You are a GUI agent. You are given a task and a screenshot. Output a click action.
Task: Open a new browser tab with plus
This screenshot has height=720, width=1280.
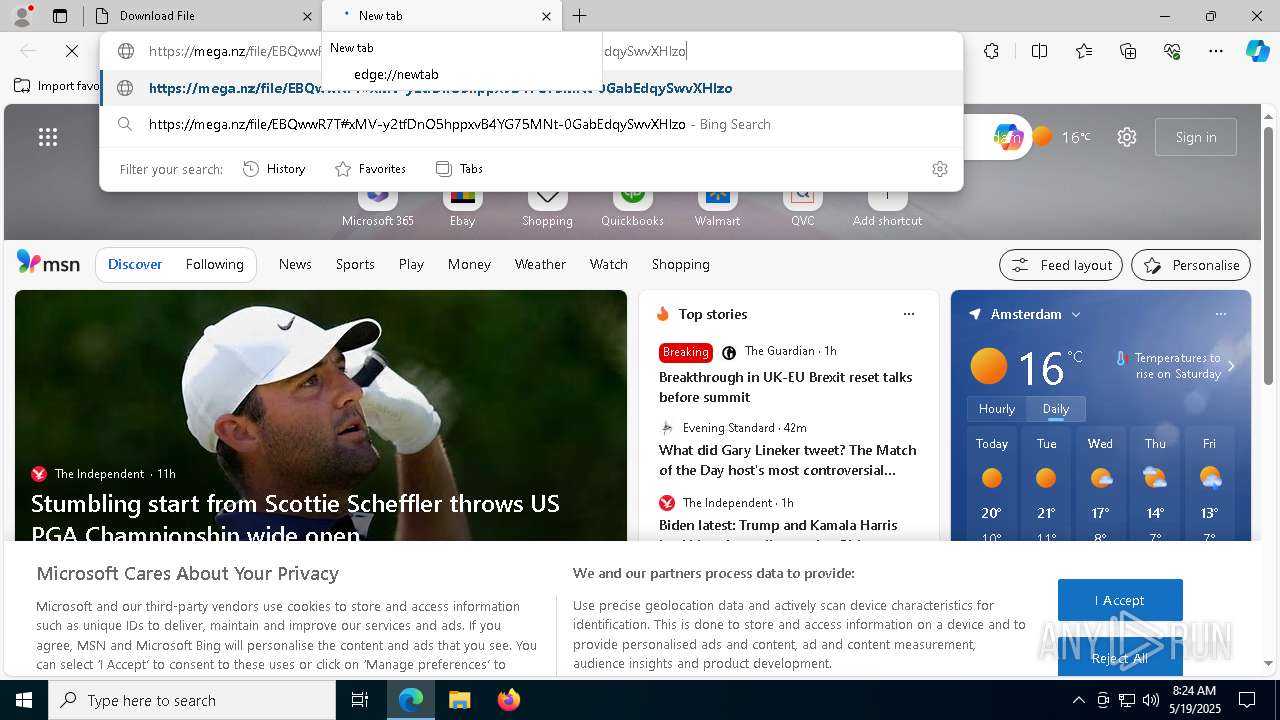click(580, 16)
